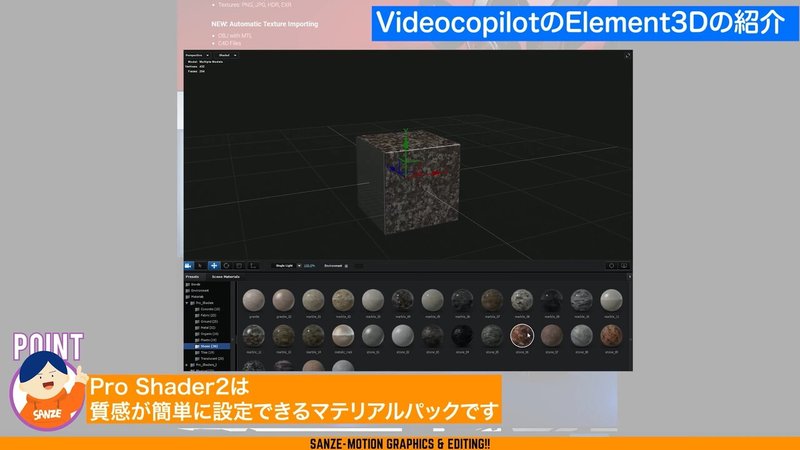Open the Concrete (20) subfolder

tap(208, 309)
